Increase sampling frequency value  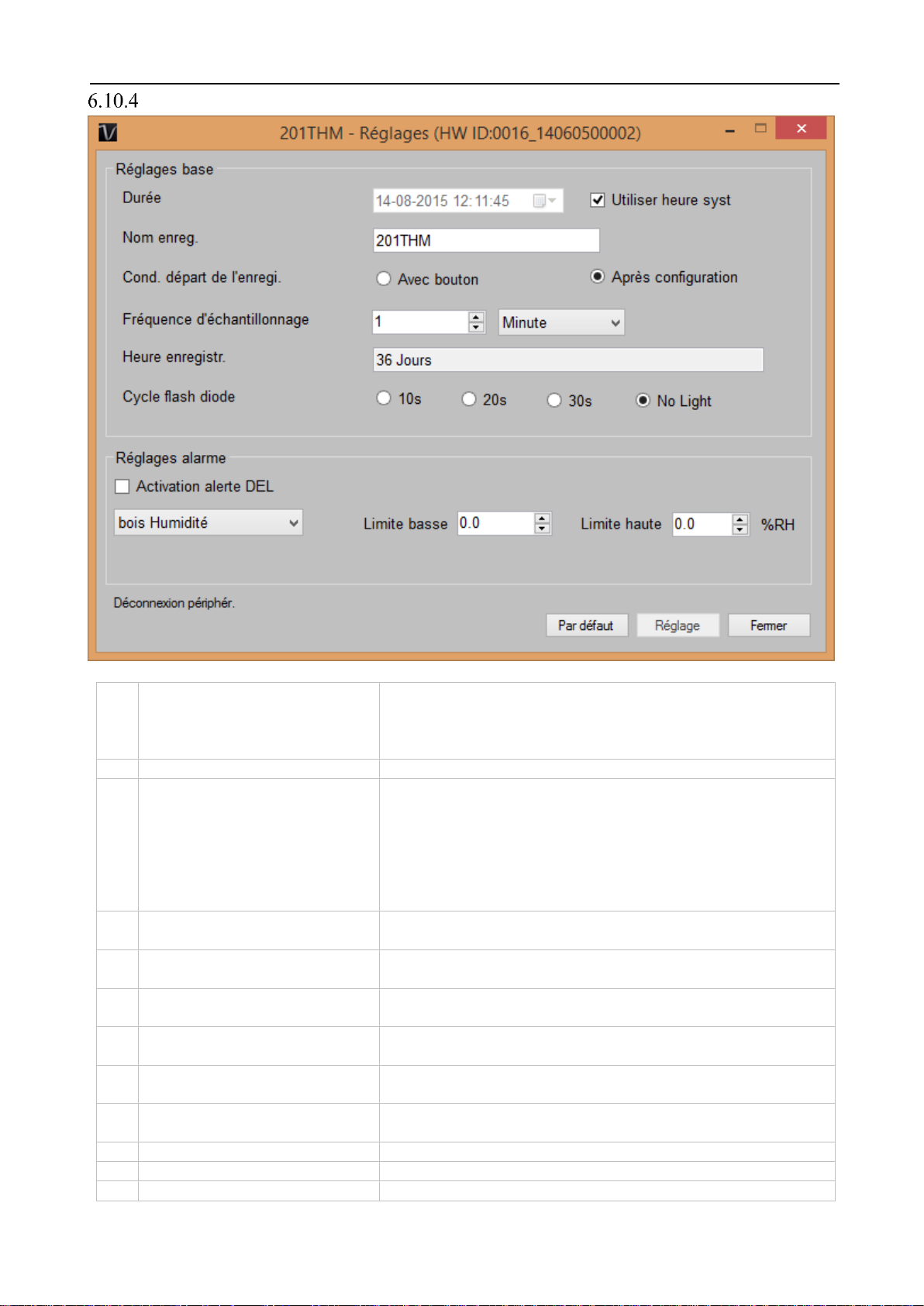[477, 317]
